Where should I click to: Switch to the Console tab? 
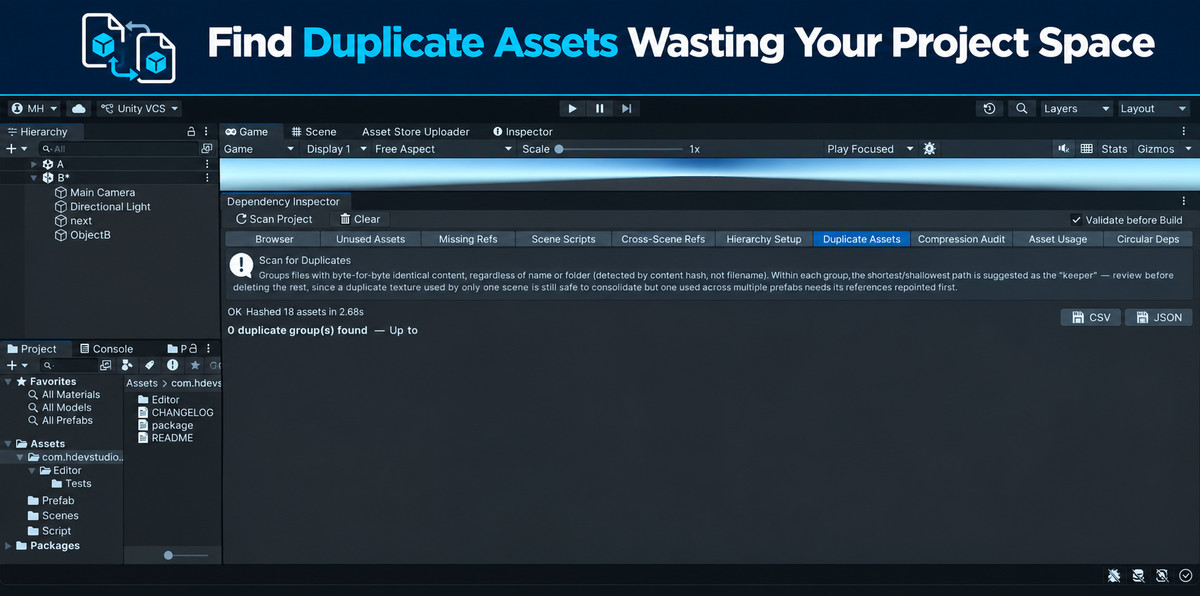(106, 349)
